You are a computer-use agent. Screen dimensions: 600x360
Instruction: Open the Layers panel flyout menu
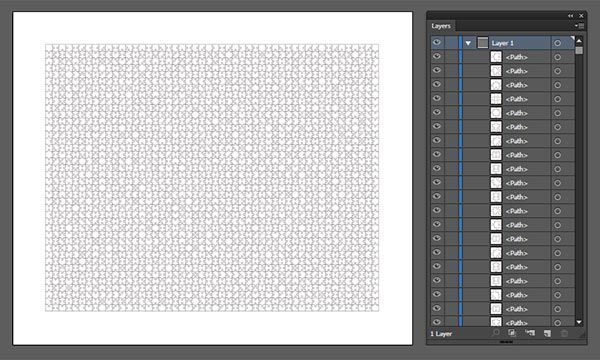tap(579, 26)
